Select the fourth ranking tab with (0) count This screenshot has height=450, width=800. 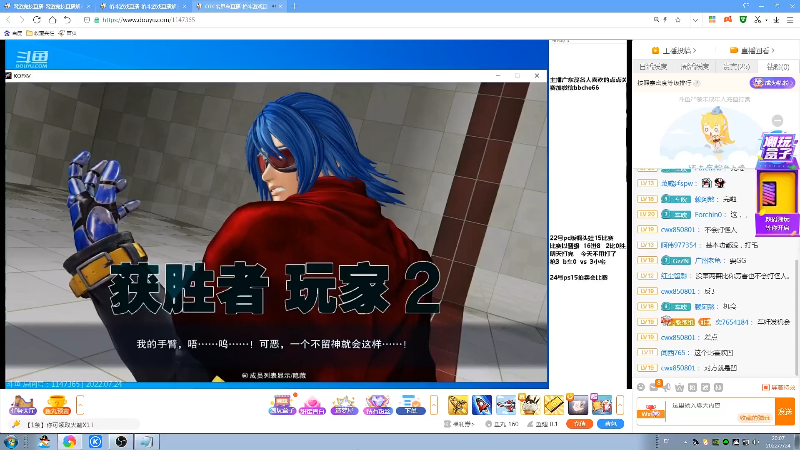[x=778, y=67]
